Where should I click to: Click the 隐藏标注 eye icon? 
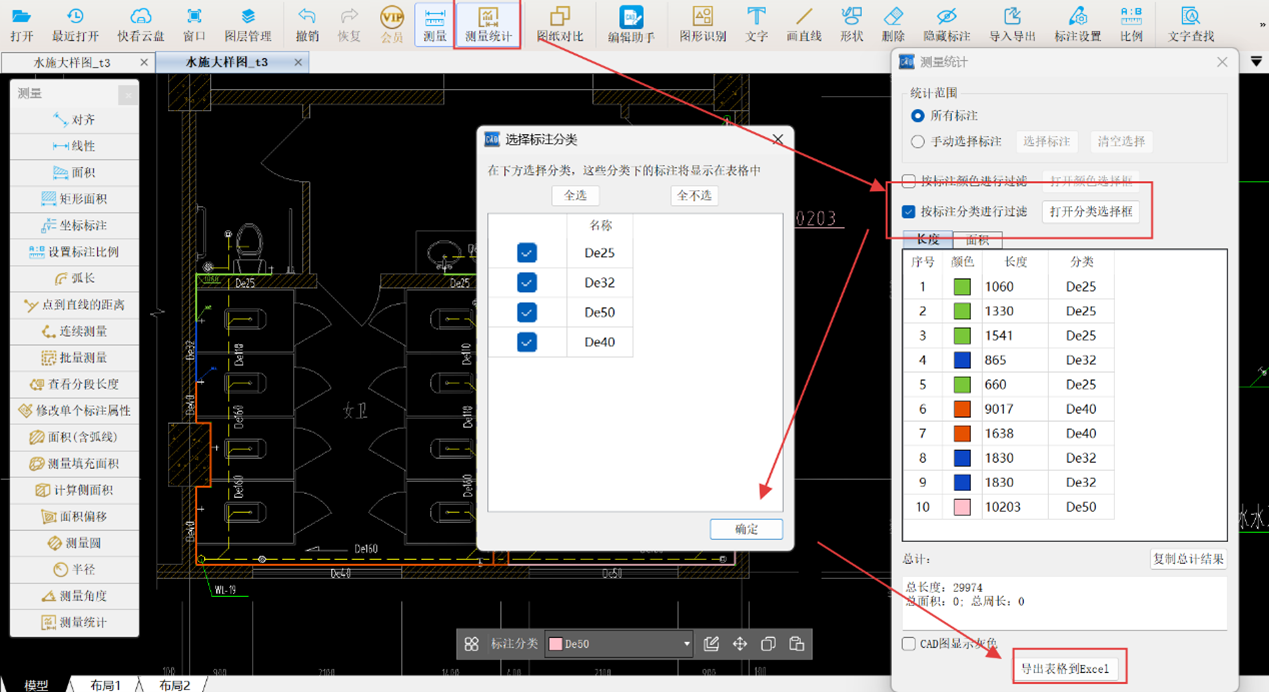946,24
